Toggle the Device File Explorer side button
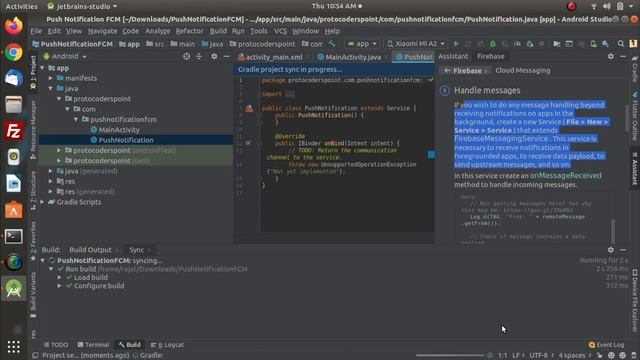The image size is (640, 360). coord(635,300)
